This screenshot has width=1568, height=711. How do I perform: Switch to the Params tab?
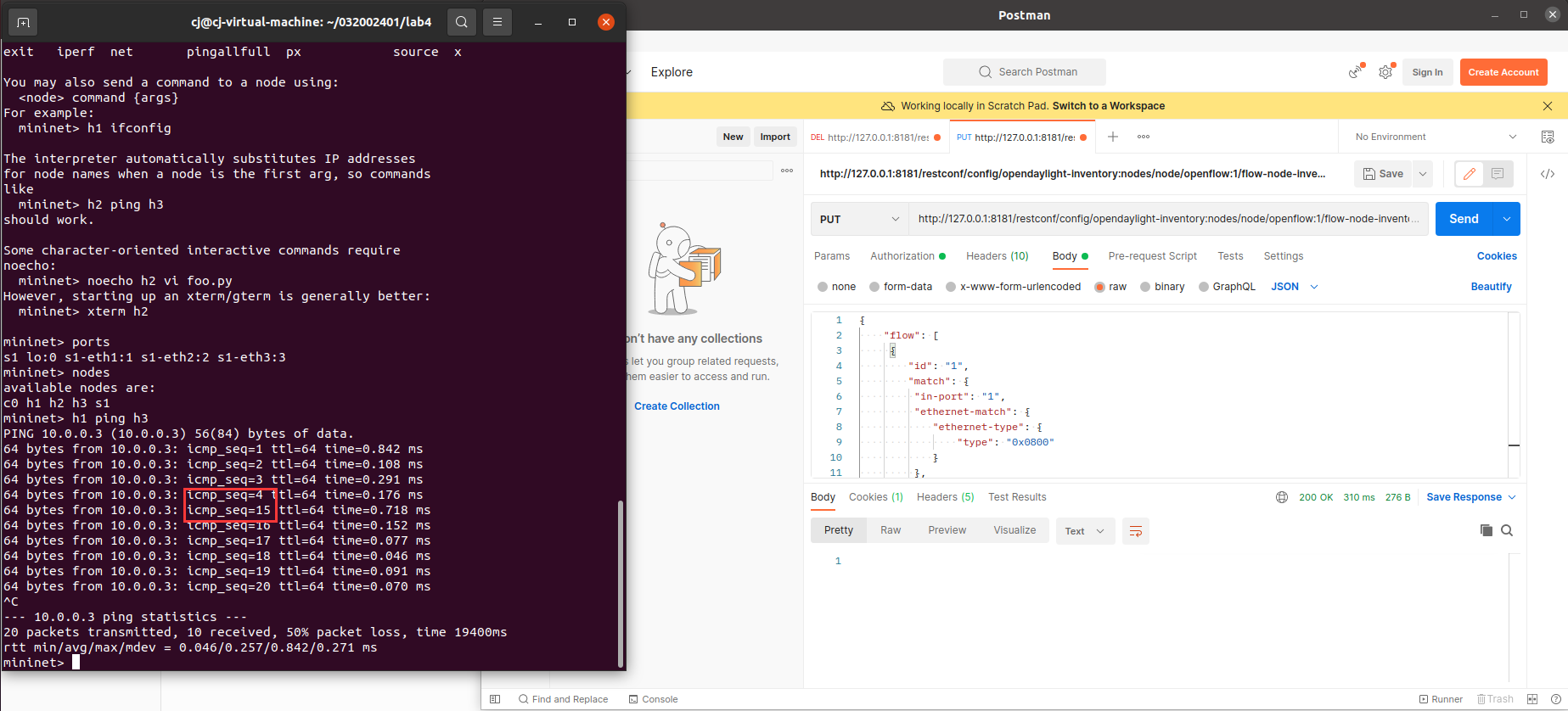[832, 256]
